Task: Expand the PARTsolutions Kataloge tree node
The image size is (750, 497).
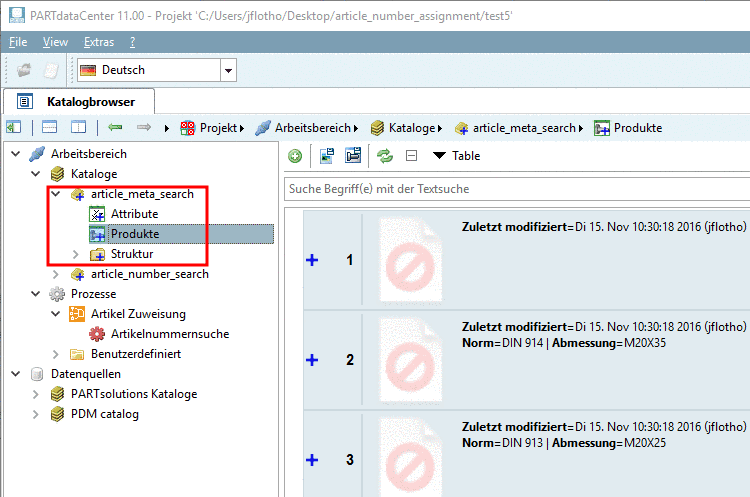Action: click(36, 394)
